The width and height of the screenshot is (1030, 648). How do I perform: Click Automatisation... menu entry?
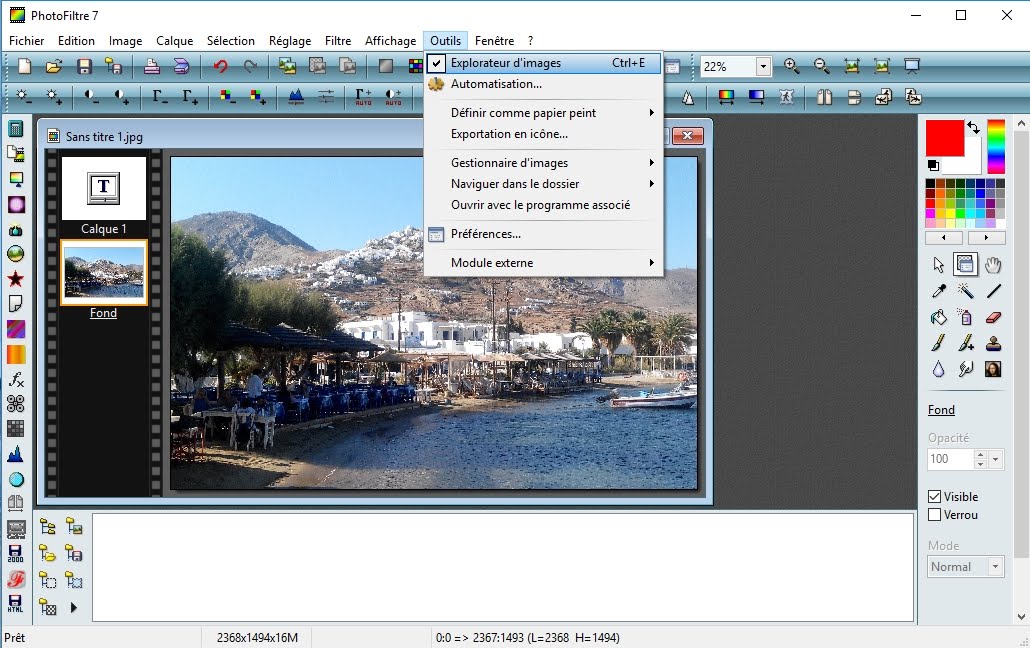pyautogui.click(x=496, y=84)
